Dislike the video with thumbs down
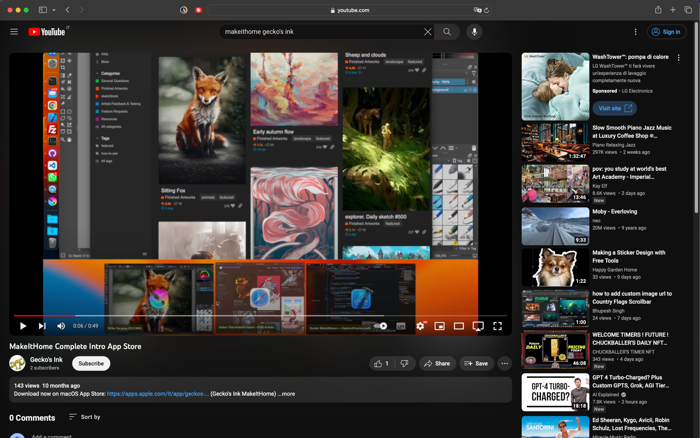The width and height of the screenshot is (700, 438). pyautogui.click(x=405, y=363)
